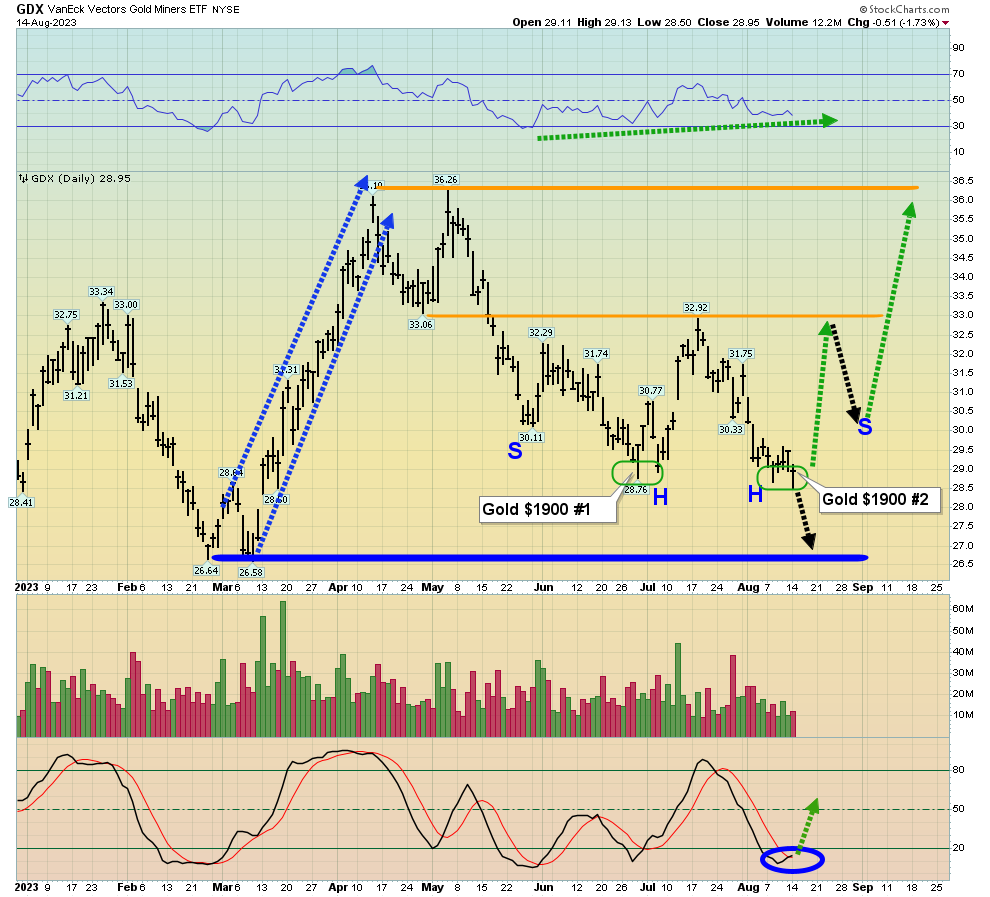Click the 31.21 price label
The width and height of the screenshot is (990, 897).
(76, 395)
